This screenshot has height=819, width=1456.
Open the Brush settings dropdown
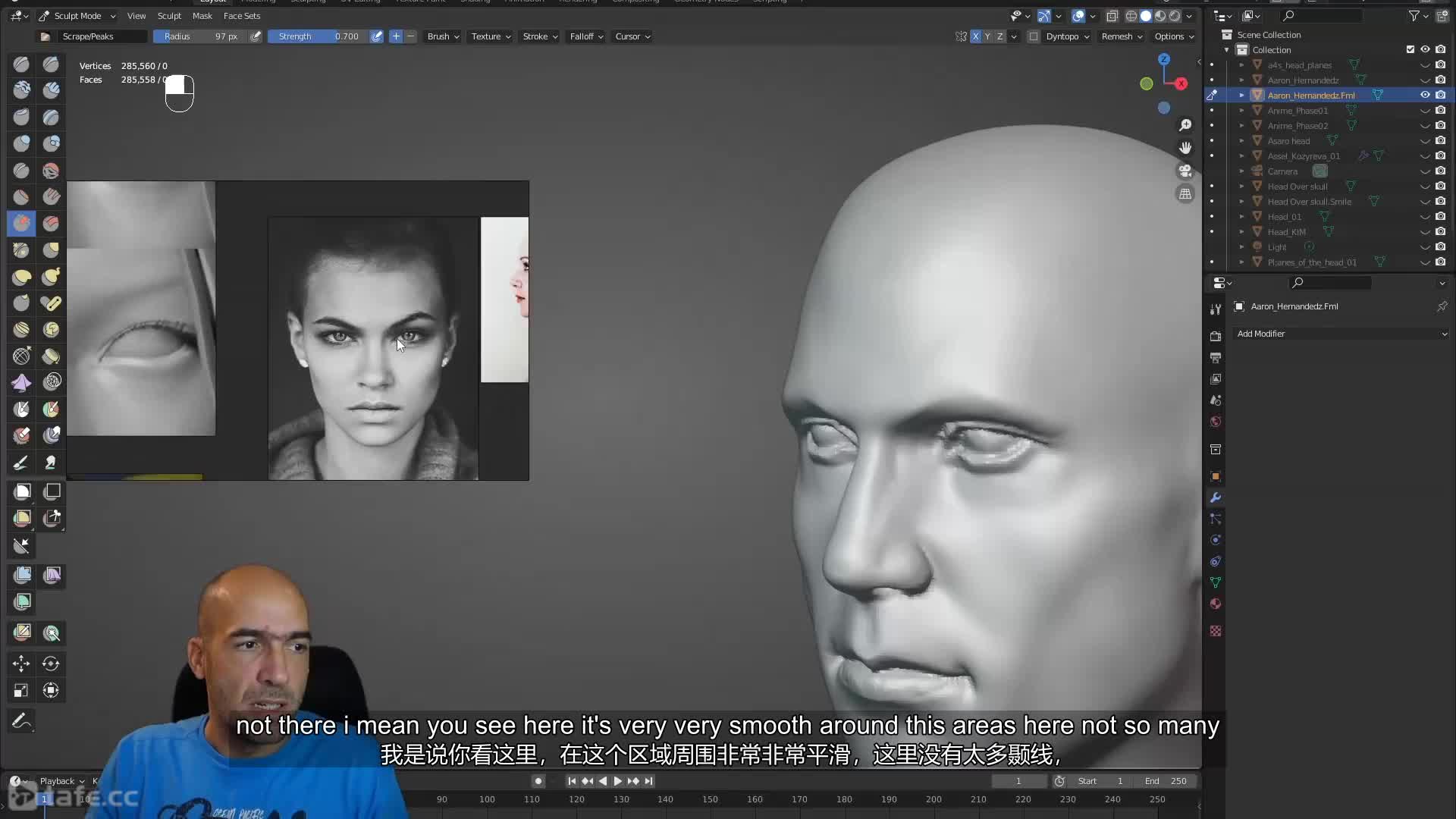pos(443,36)
